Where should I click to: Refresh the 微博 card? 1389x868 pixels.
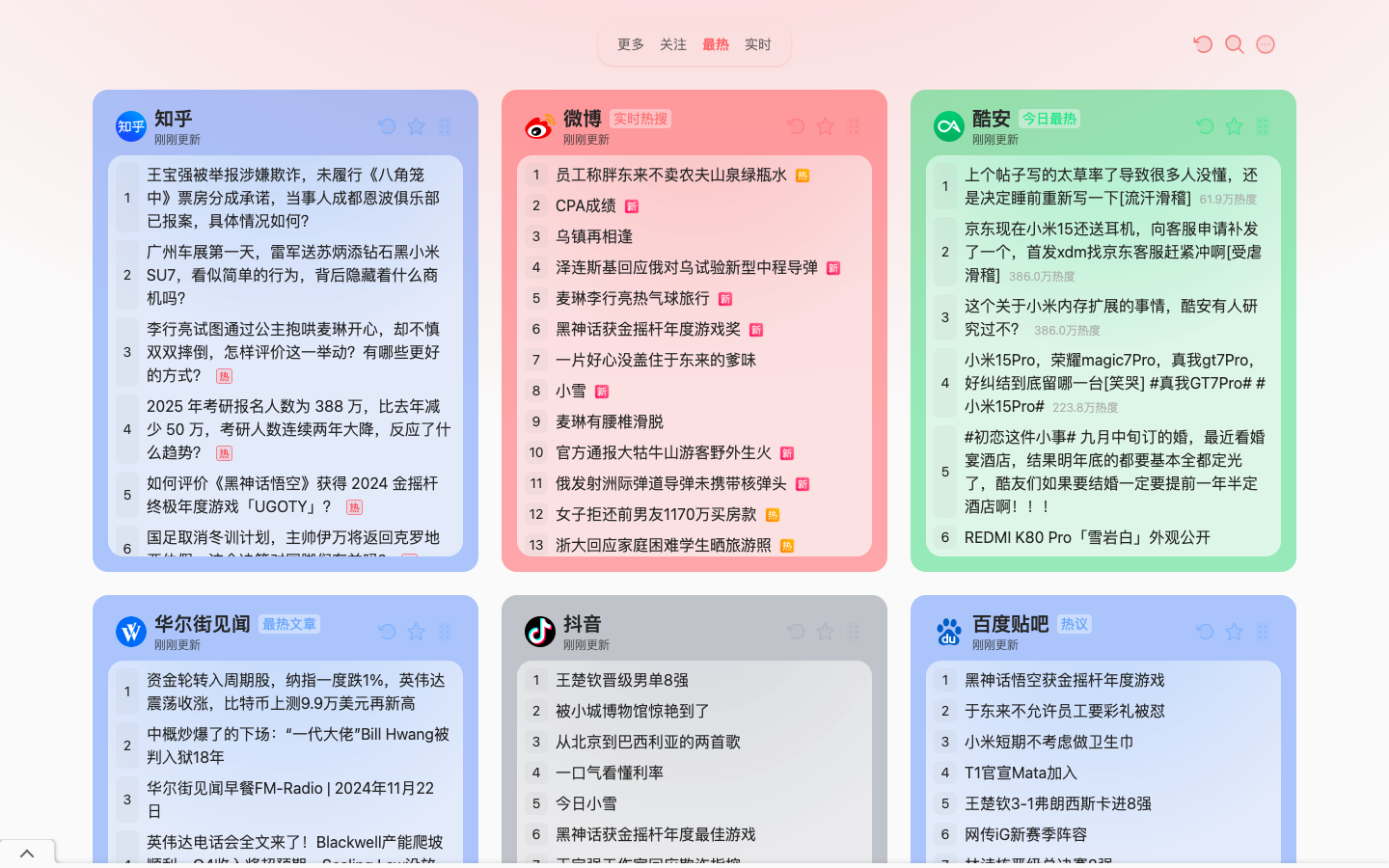[x=796, y=126]
